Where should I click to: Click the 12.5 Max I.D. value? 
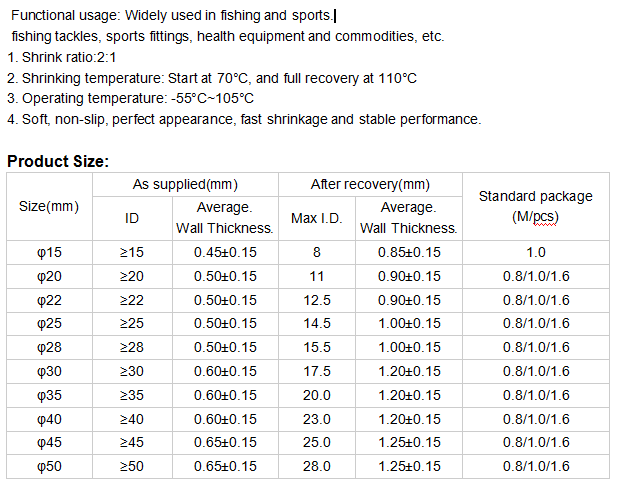[317, 300]
